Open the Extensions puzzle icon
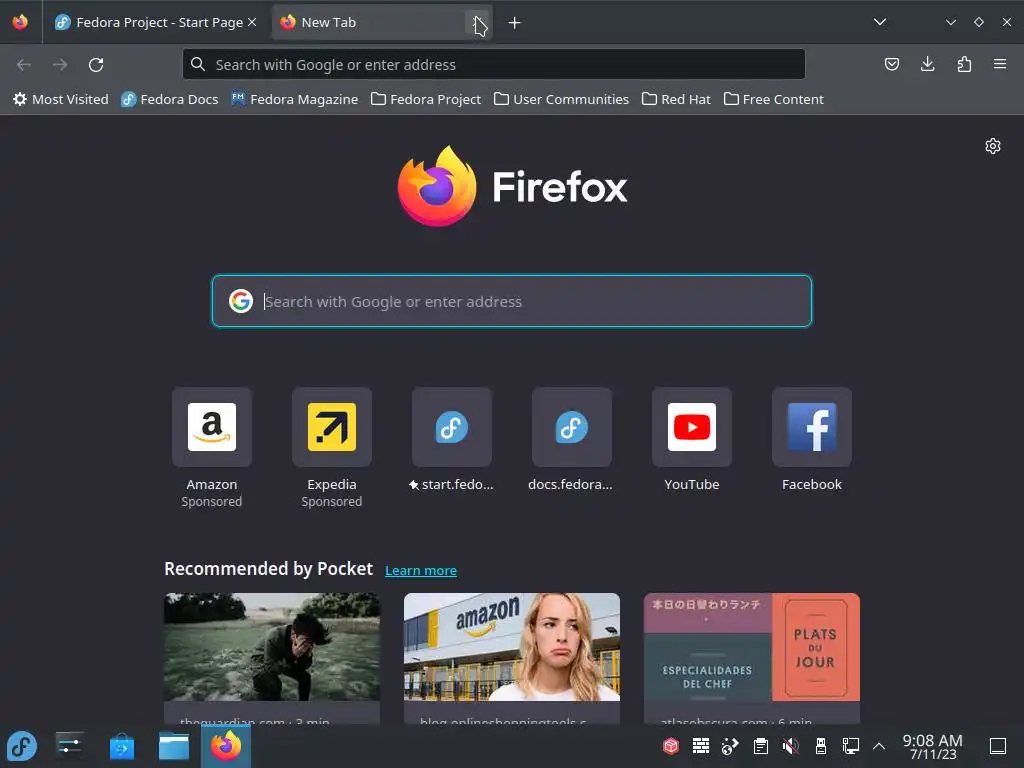 pyautogui.click(x=964, y=64)
